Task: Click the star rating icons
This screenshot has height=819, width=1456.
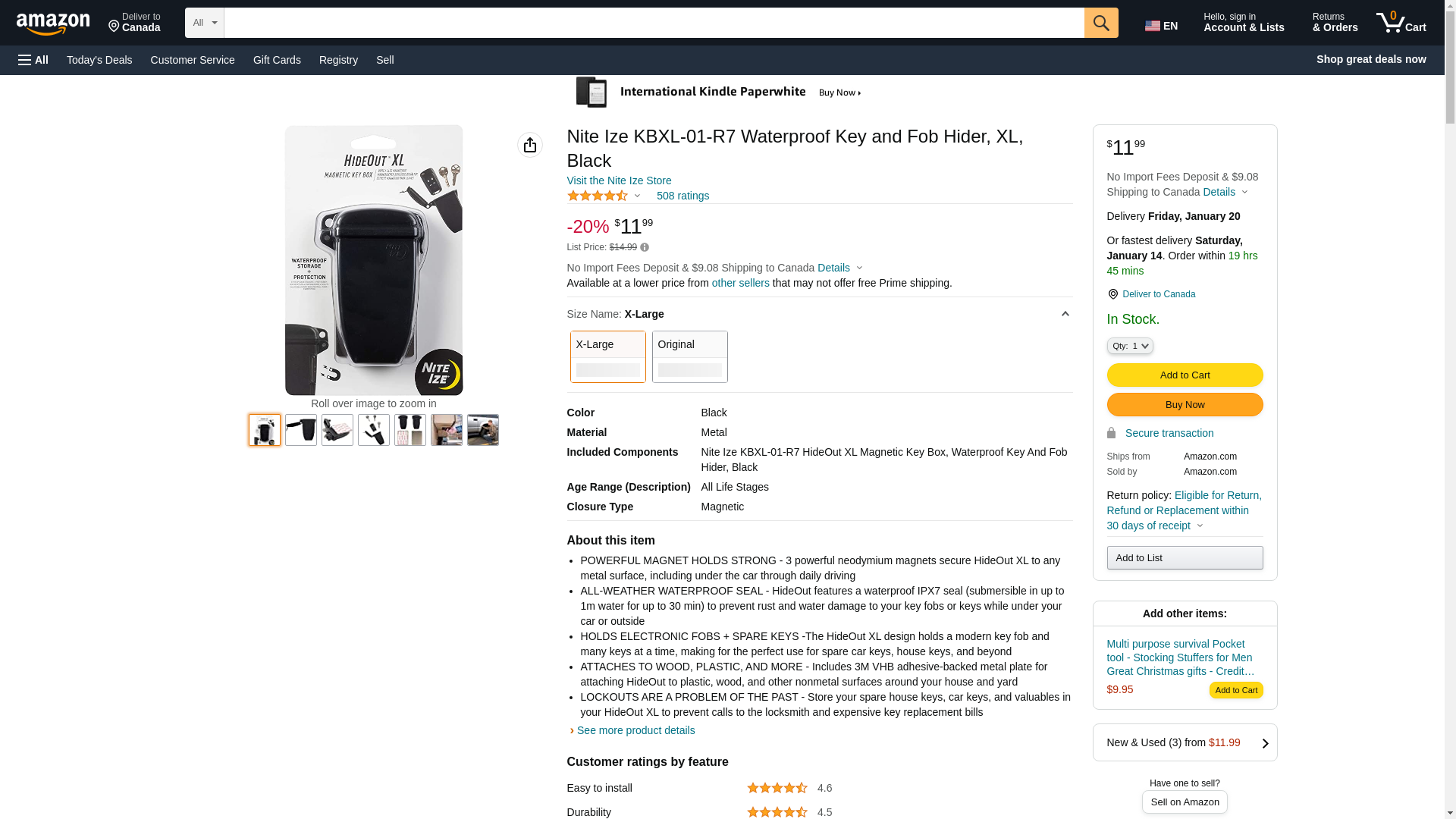Action: (598, 196)
